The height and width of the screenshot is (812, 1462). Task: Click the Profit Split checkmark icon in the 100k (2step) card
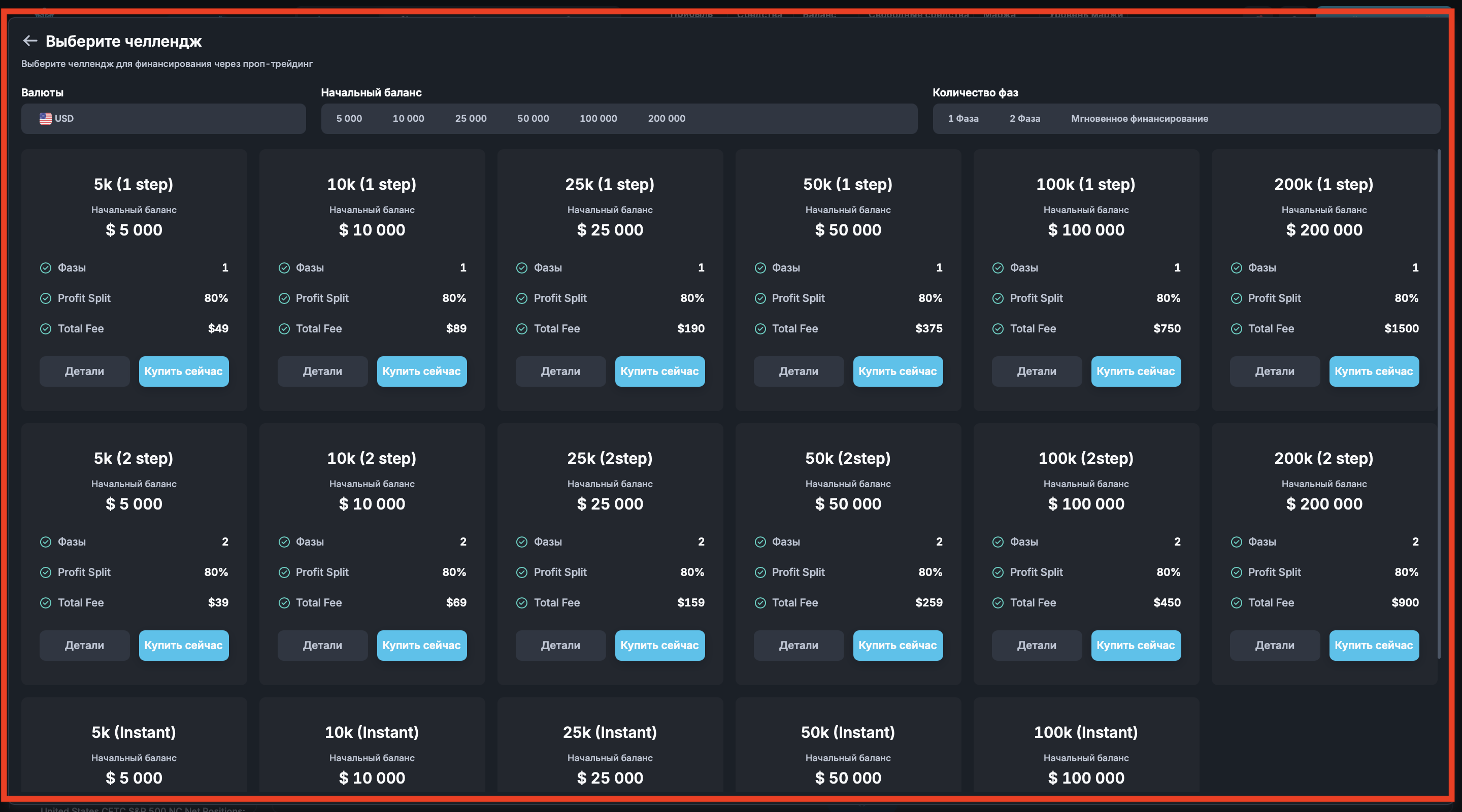(x=998, y=572)
